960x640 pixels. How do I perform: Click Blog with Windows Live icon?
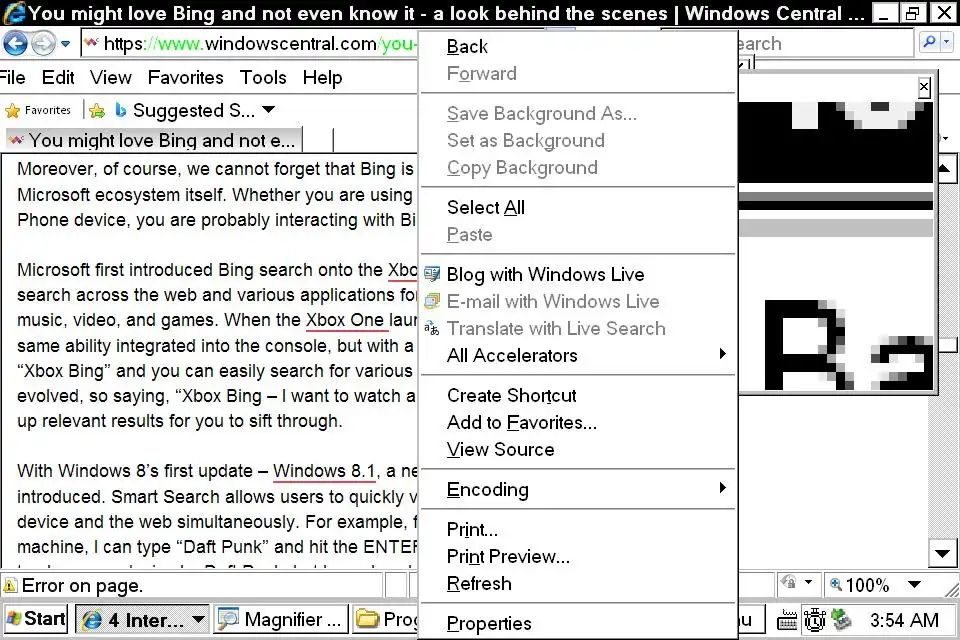[432, 274]
